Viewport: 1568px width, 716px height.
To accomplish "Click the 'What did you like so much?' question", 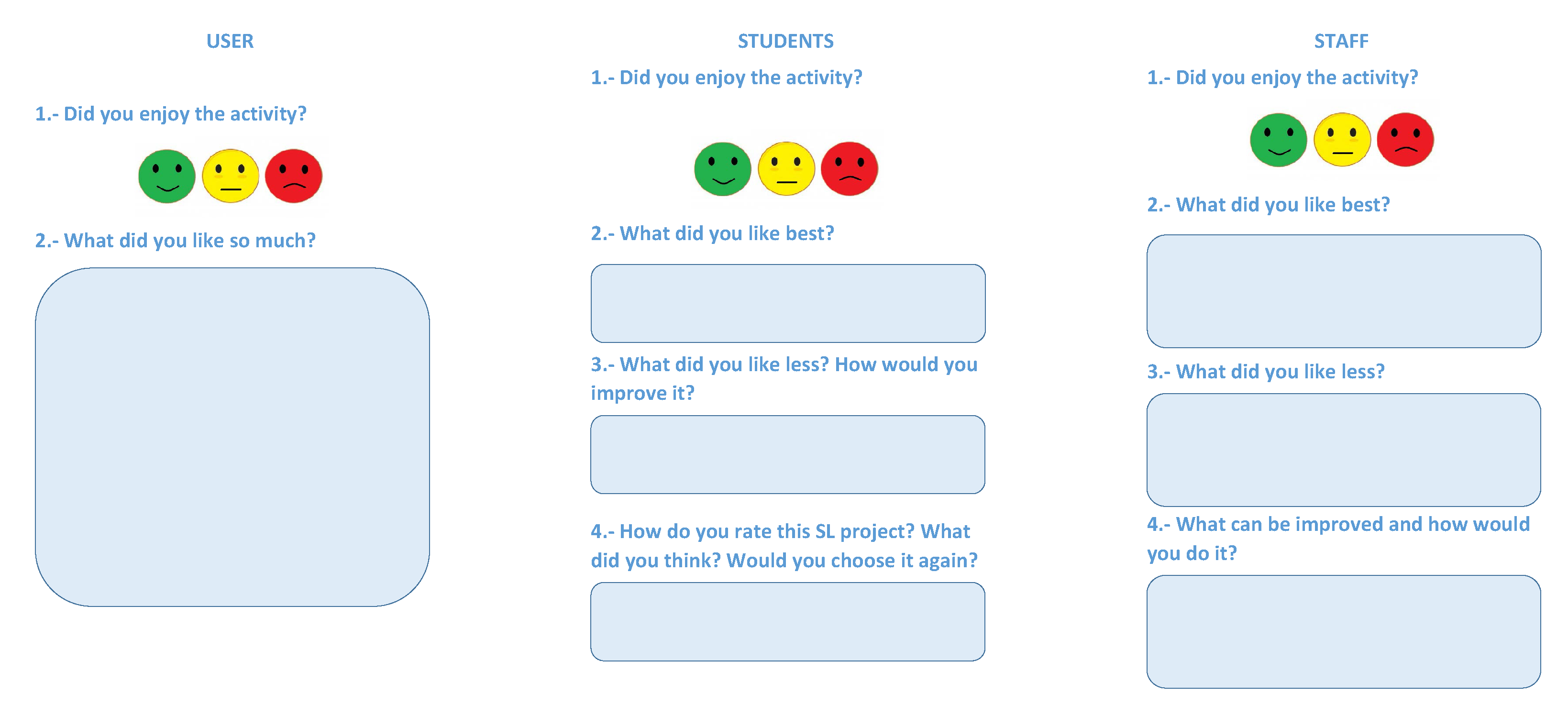I will click(175, 241).
